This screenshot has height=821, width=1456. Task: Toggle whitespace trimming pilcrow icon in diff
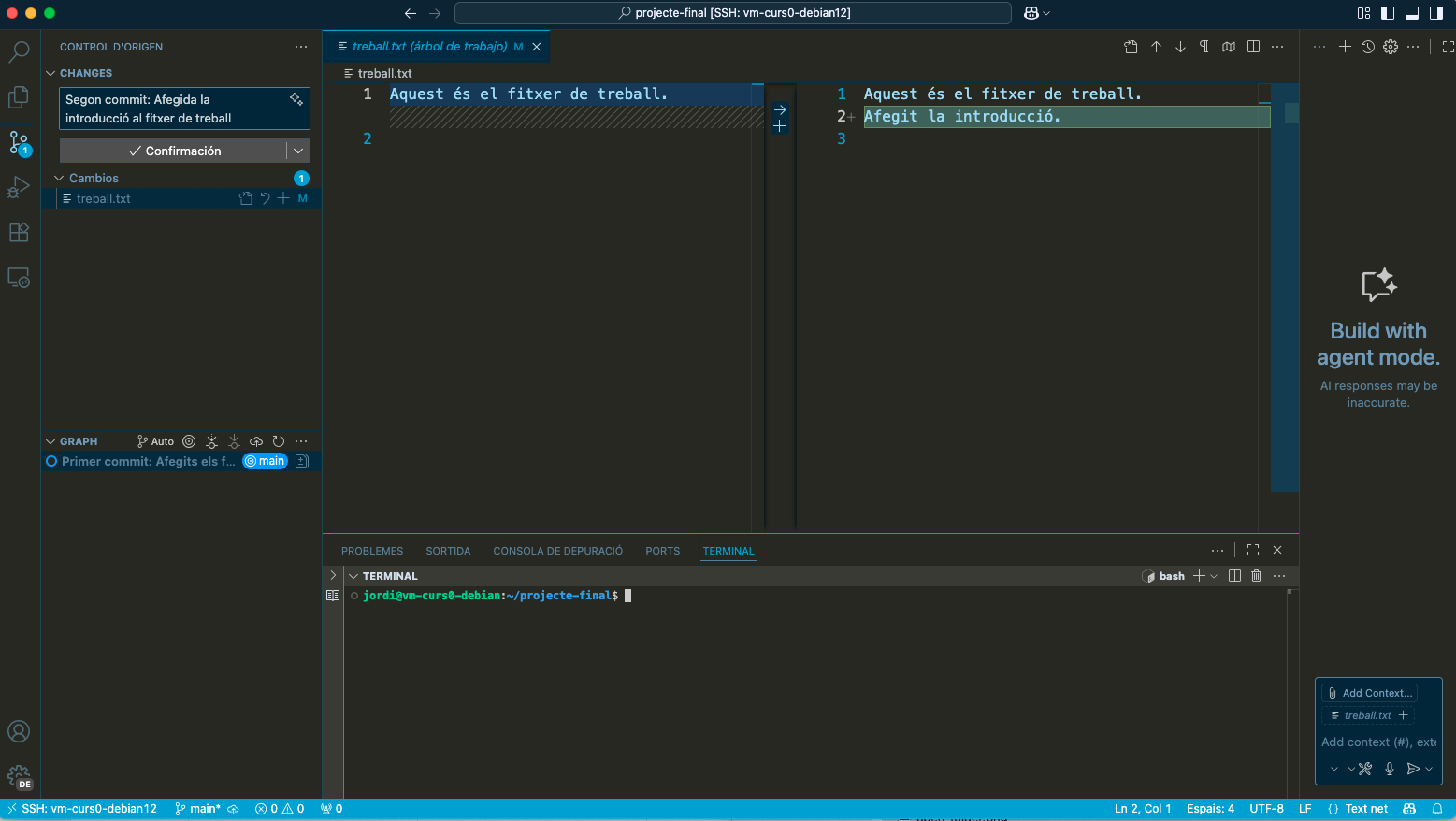point(1204,47)
